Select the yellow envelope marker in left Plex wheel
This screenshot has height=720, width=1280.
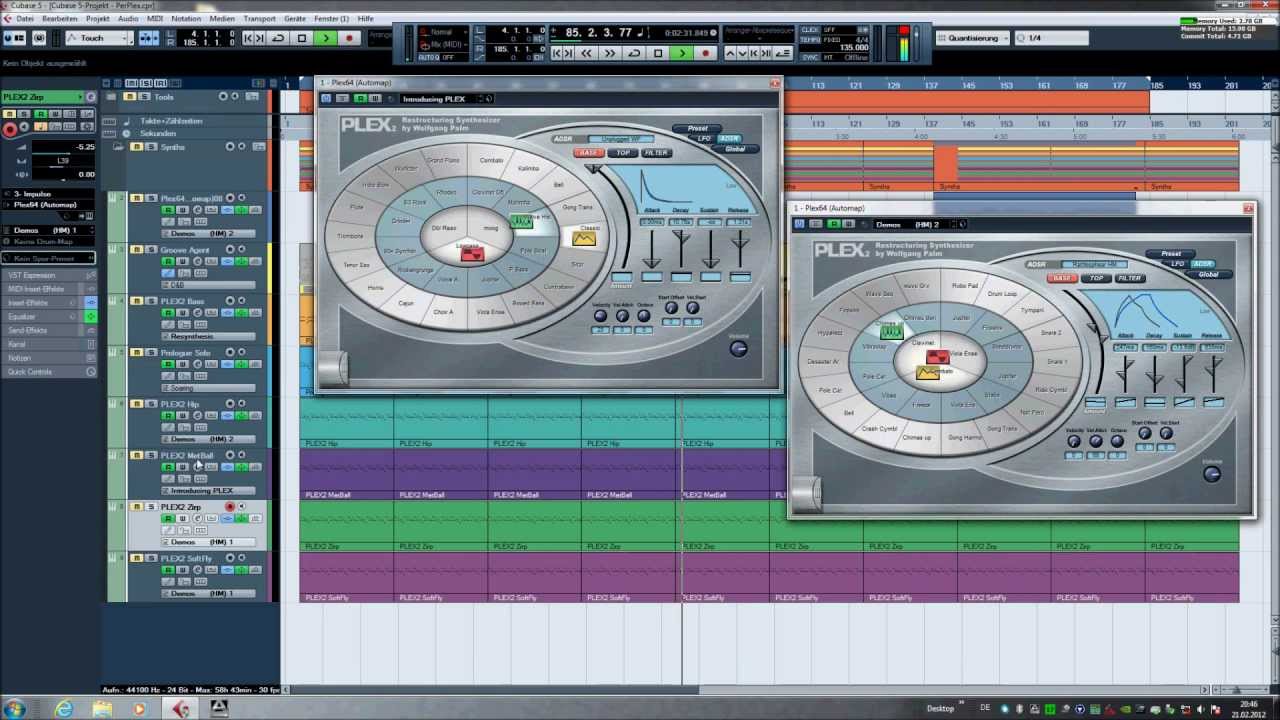point(584,238)
